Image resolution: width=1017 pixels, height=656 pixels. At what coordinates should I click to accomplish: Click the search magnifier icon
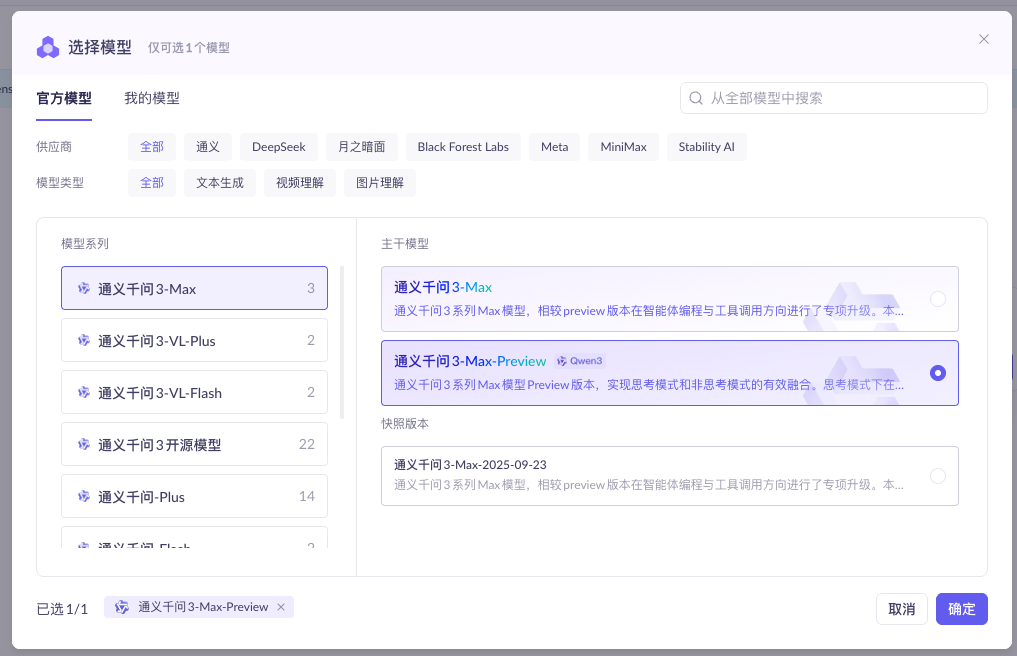[695, 98]
